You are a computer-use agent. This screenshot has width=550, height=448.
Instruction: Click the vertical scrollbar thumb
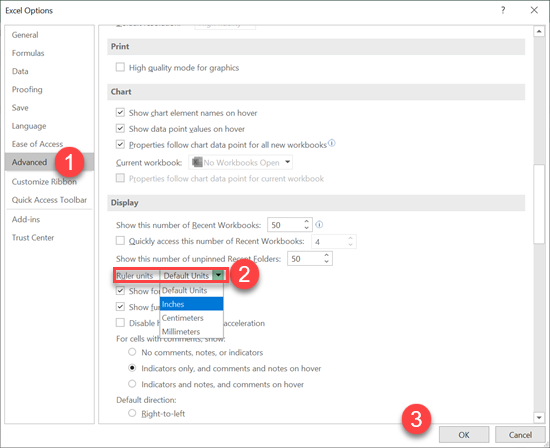[x=539, y=203]
